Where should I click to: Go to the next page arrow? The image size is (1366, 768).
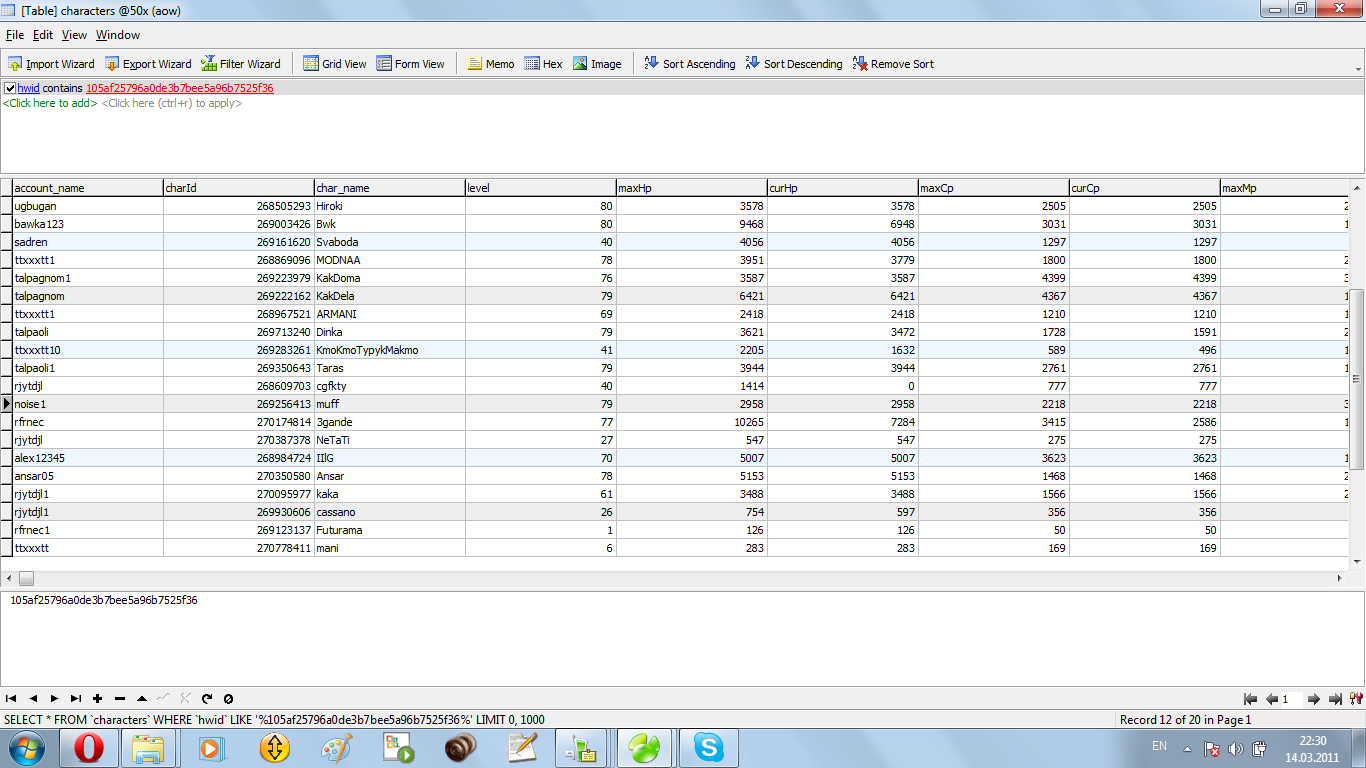pyautogui.click(x=1314, y=699)
